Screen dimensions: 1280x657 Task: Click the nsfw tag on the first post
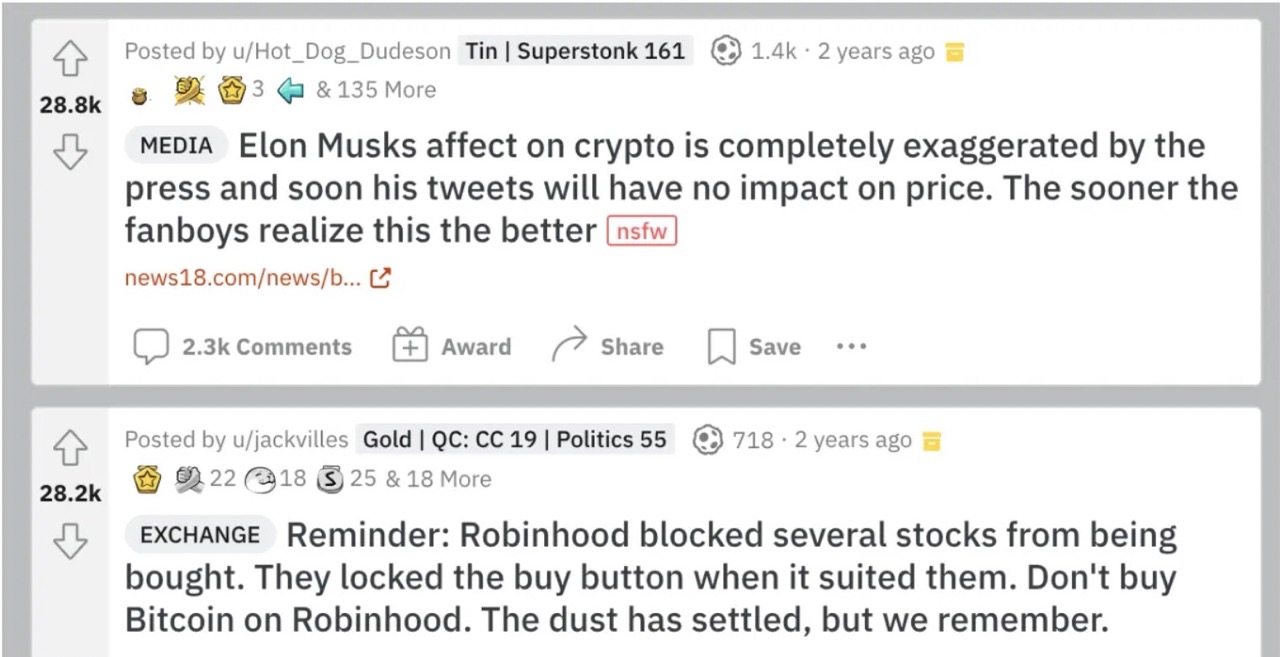click(x=641, y=231)
